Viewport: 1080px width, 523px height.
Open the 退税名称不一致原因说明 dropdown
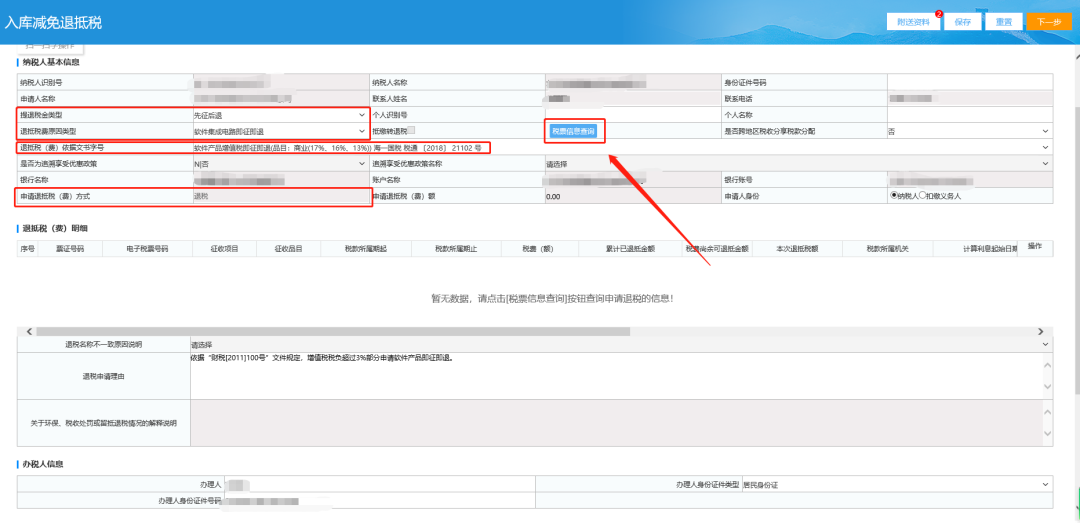point(621,343)
